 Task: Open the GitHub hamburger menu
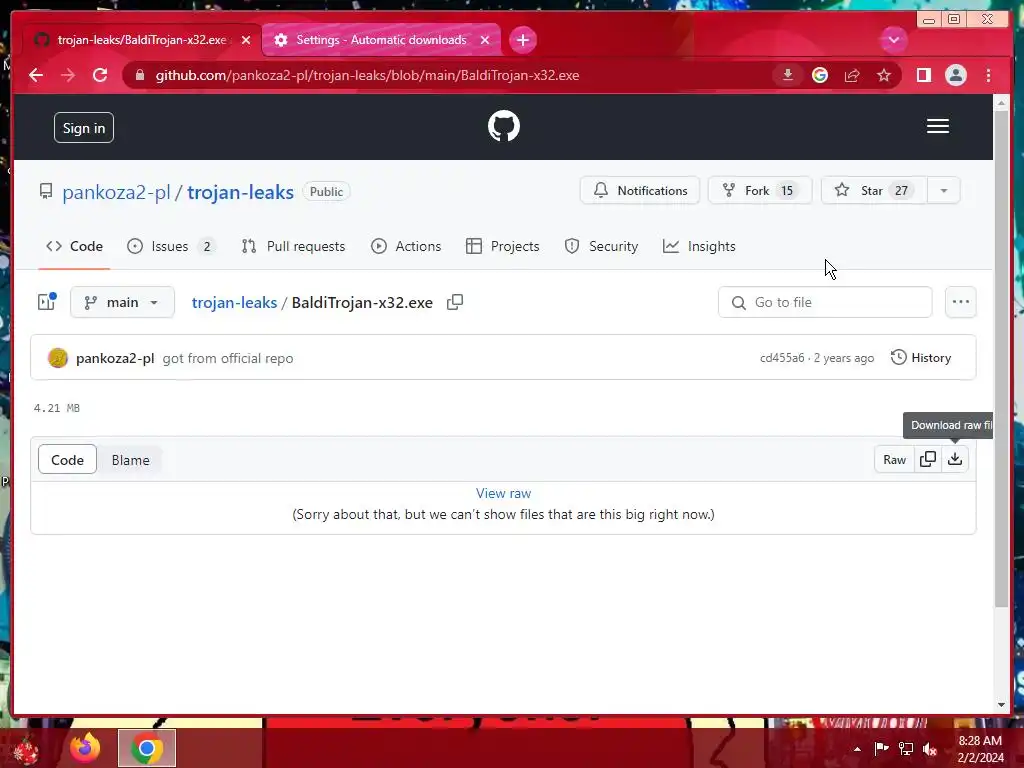tap(938, 126)
